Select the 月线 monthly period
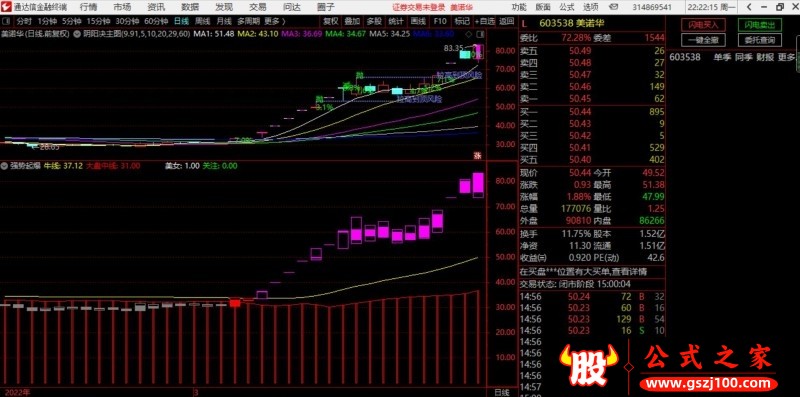 (224, 21)
